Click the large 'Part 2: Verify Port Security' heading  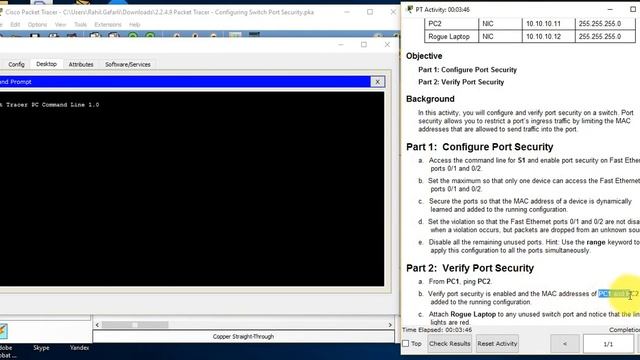(x=470, y=268)
